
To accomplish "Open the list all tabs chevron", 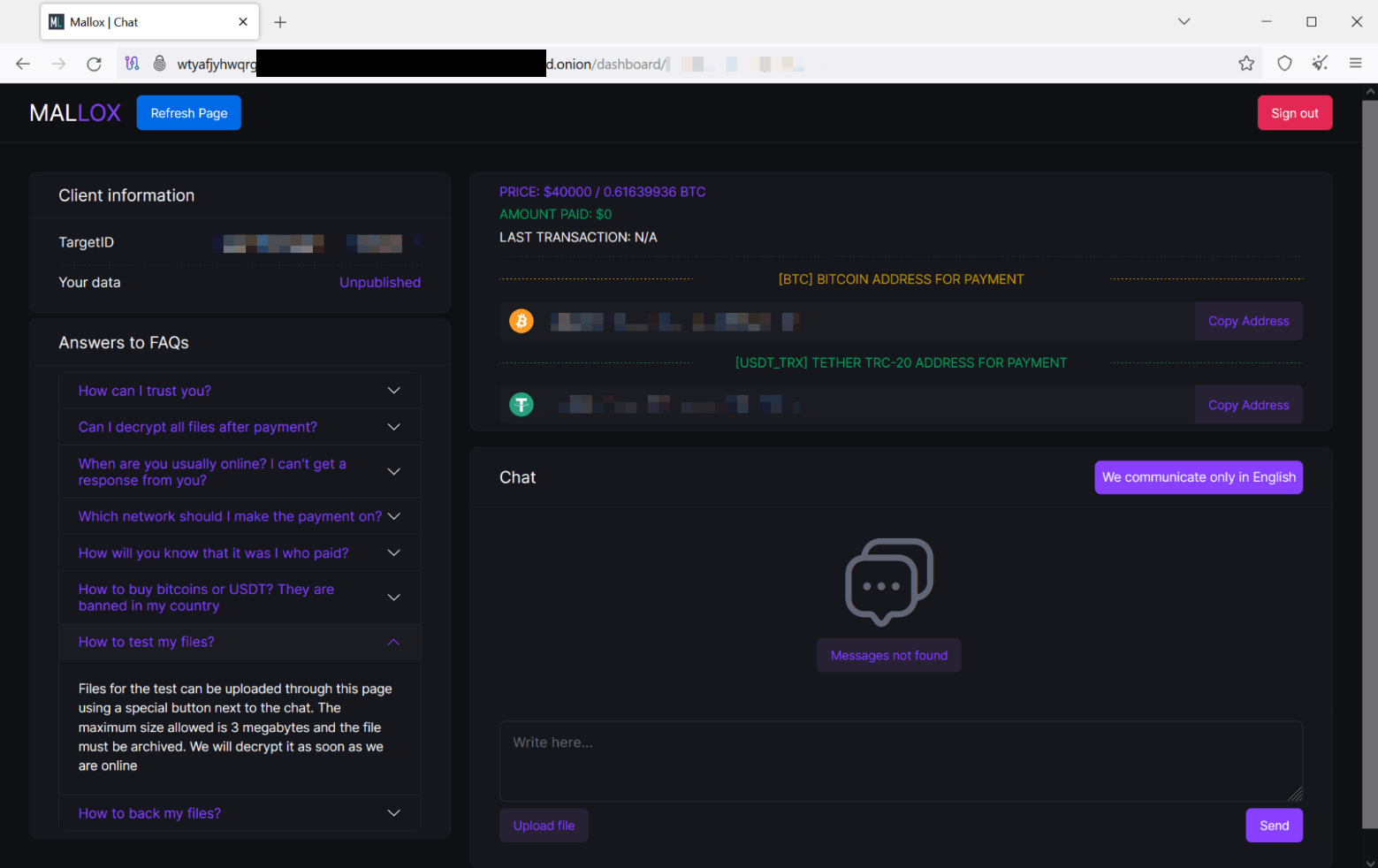I will tap(1184, 22).
